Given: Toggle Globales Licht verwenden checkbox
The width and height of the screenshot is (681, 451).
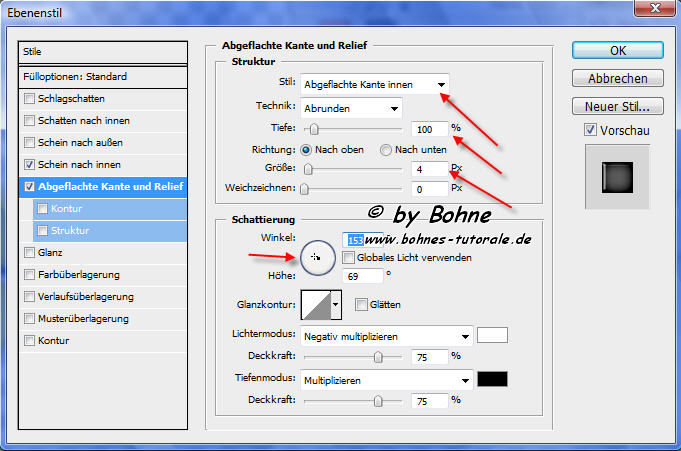Looking at the screenshot, I should point(348,257).
